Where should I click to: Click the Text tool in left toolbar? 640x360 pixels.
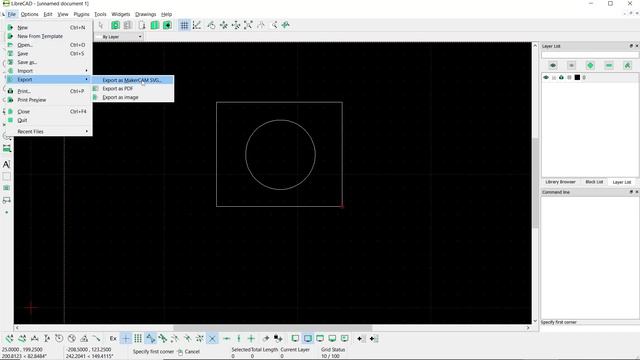[6, 164]
